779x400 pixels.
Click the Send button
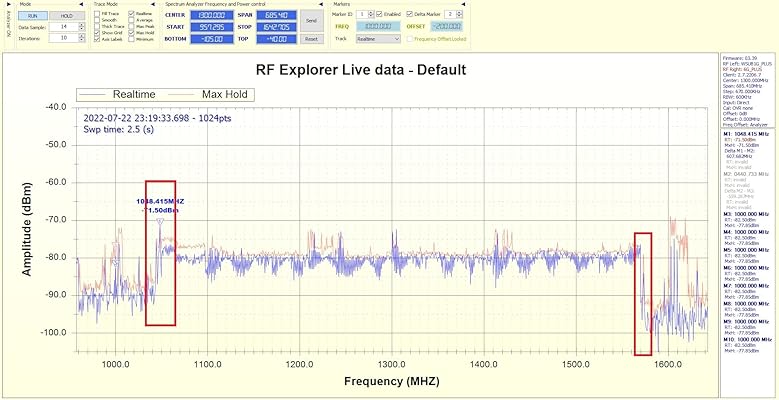pyautogui.click(x=312, y=21)
